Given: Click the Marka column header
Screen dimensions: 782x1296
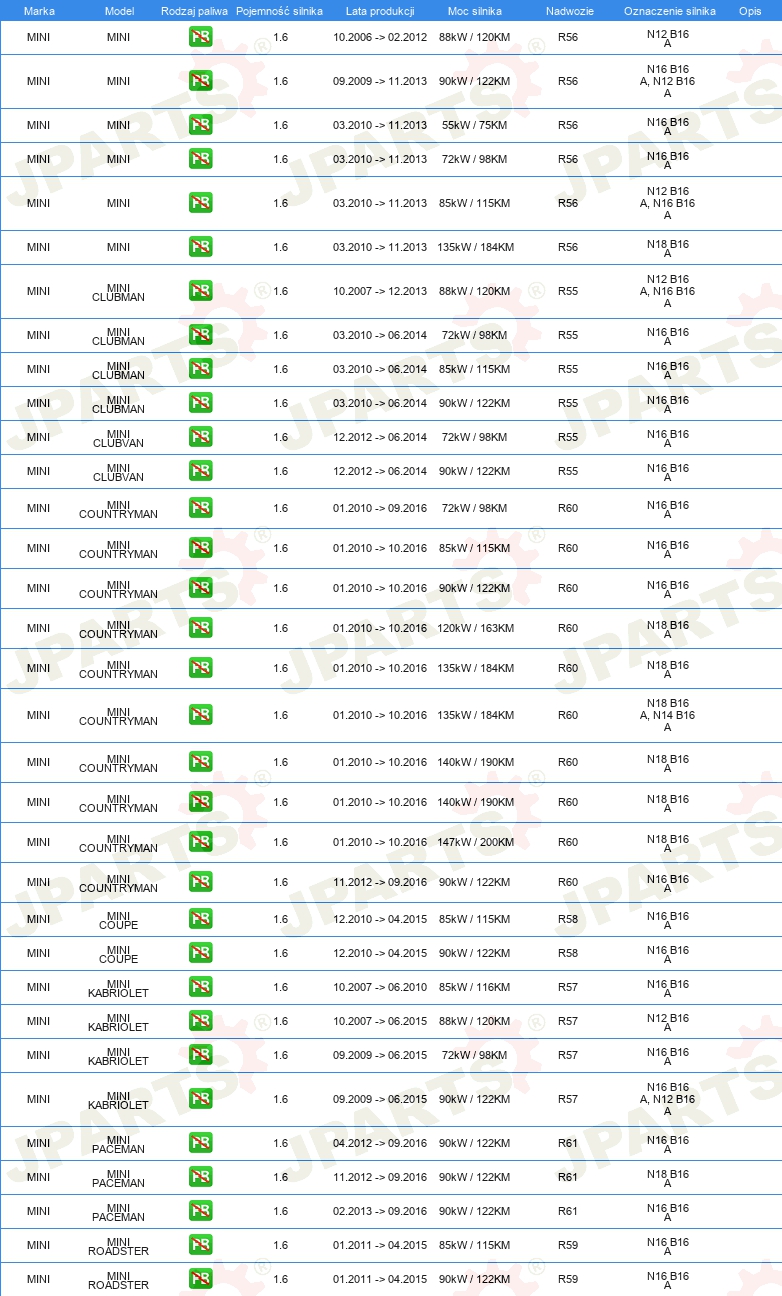Looking at the screenshot, I should [39, 11].
